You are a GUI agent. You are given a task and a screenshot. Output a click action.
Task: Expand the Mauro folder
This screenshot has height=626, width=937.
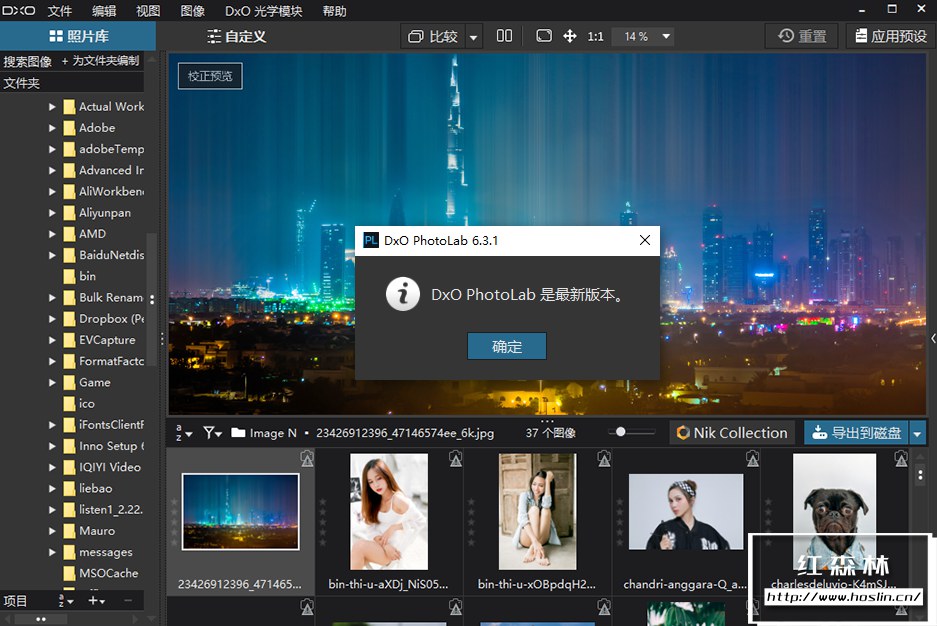52,531
